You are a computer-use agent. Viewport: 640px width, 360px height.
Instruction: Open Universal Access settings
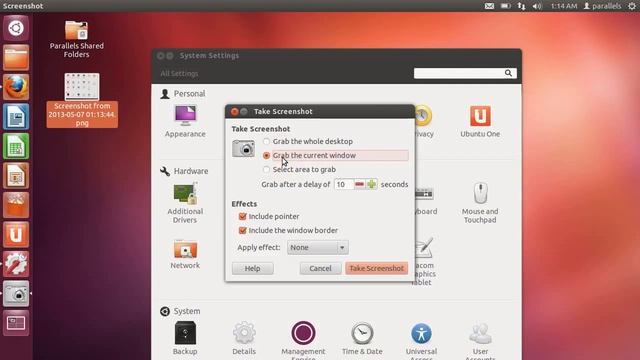point(421,340)
